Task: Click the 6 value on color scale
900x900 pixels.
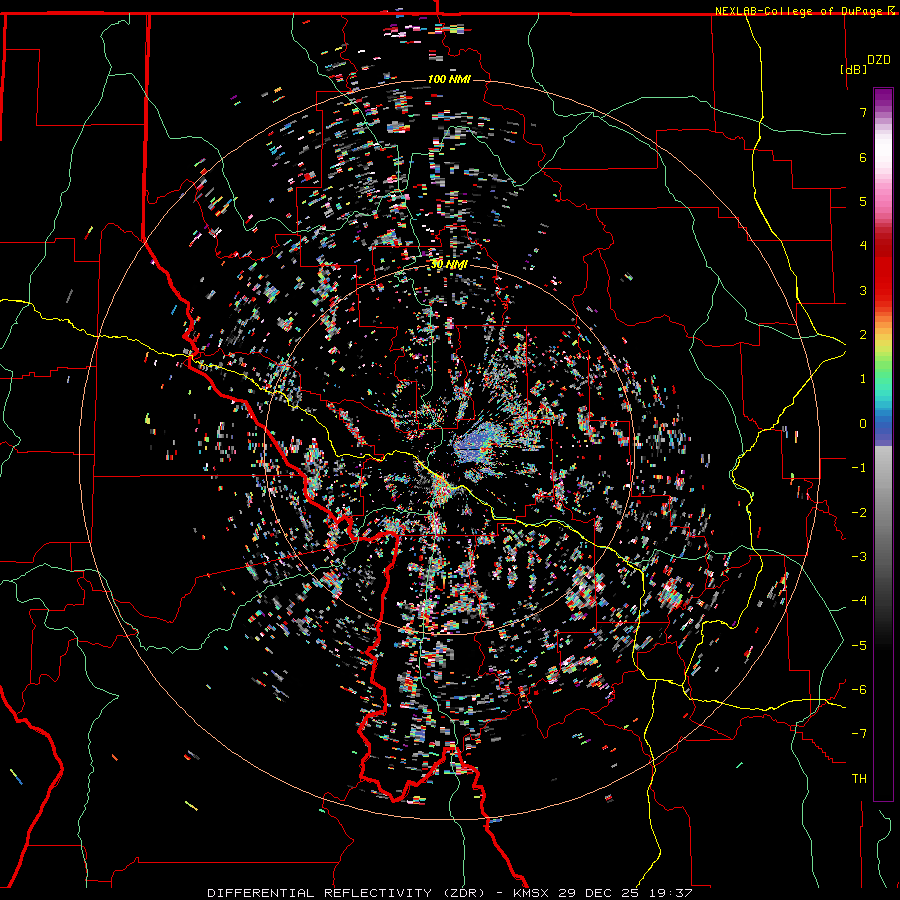Action: (863, 157)
